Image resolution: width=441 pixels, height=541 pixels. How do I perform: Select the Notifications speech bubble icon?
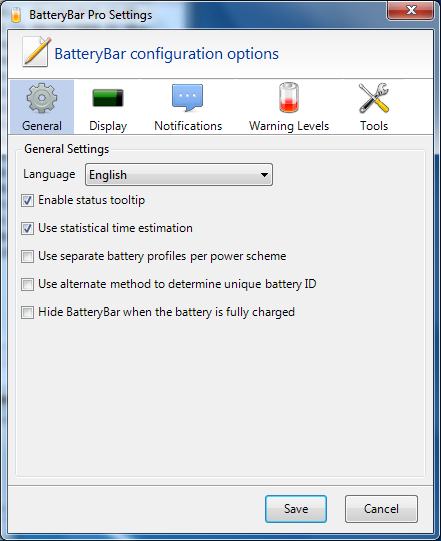point(188,98)
